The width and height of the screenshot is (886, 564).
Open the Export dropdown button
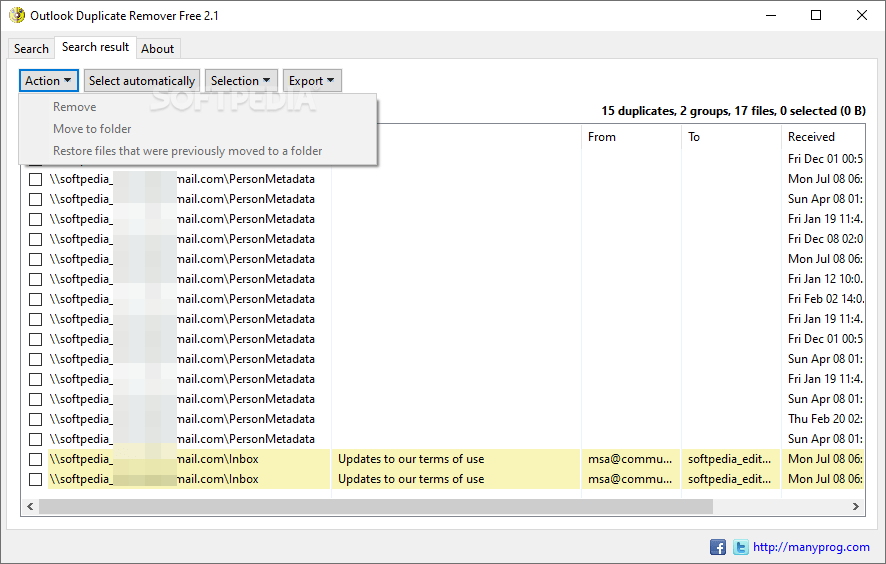312,81
